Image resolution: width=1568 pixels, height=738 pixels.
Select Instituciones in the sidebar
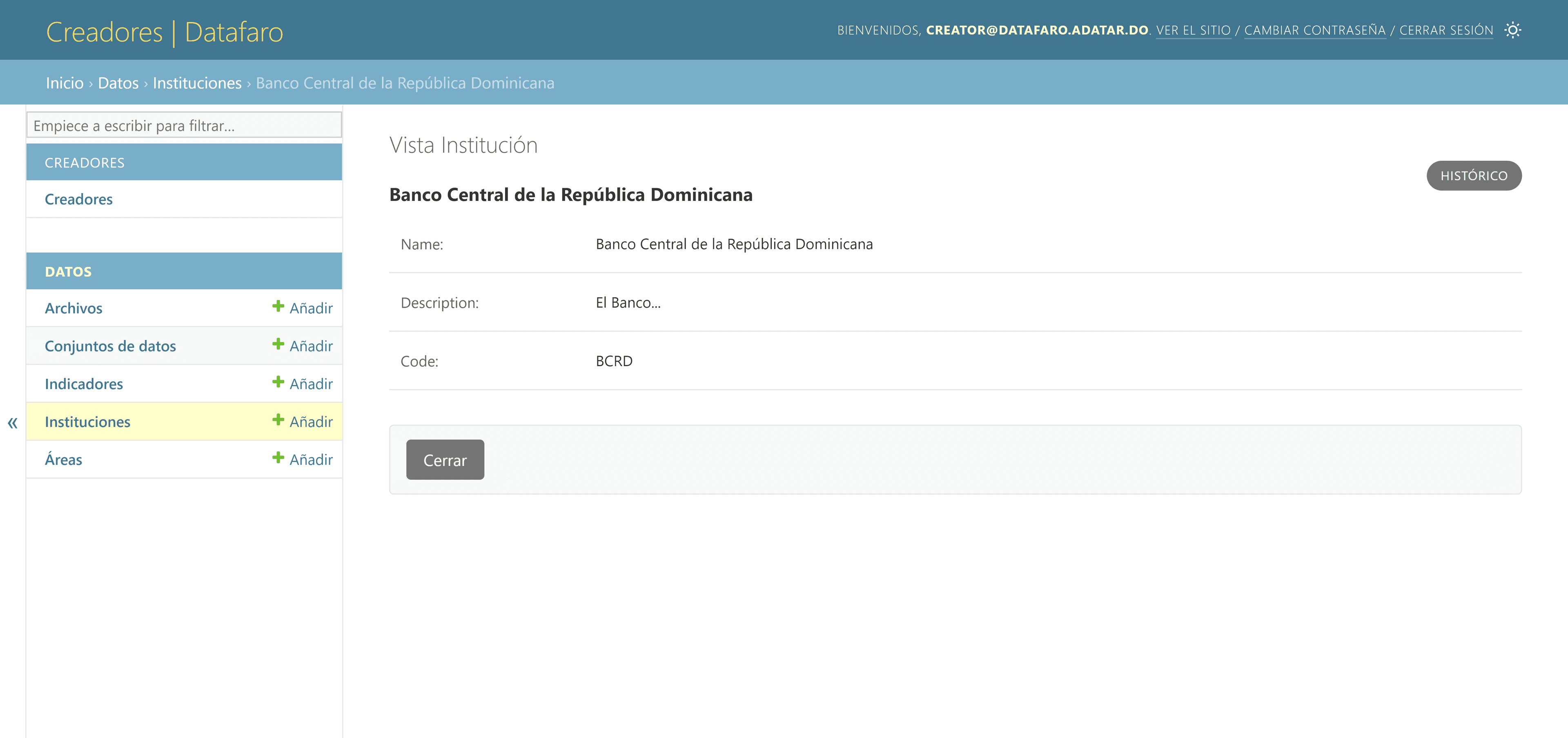pyautogui.click(x=88, y=422)
